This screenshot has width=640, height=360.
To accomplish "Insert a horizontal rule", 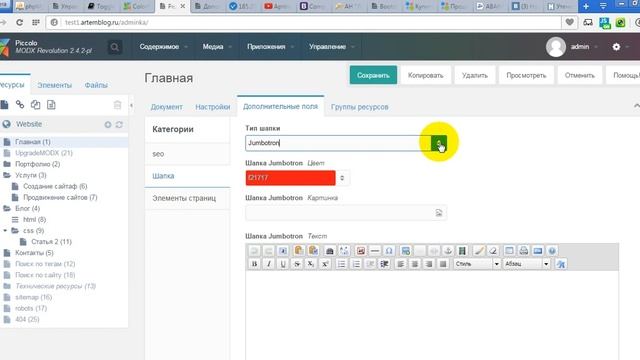I will tap(375, 251).
